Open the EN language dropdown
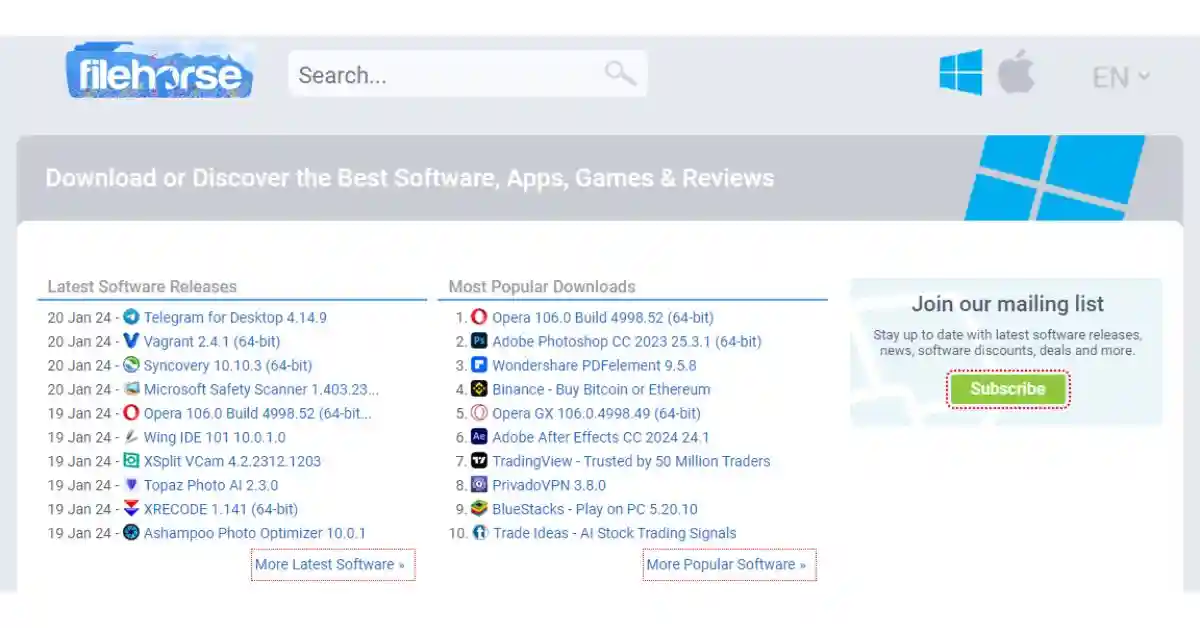The height and width of the screenshot is (628, 1200). pos(1120,77)
